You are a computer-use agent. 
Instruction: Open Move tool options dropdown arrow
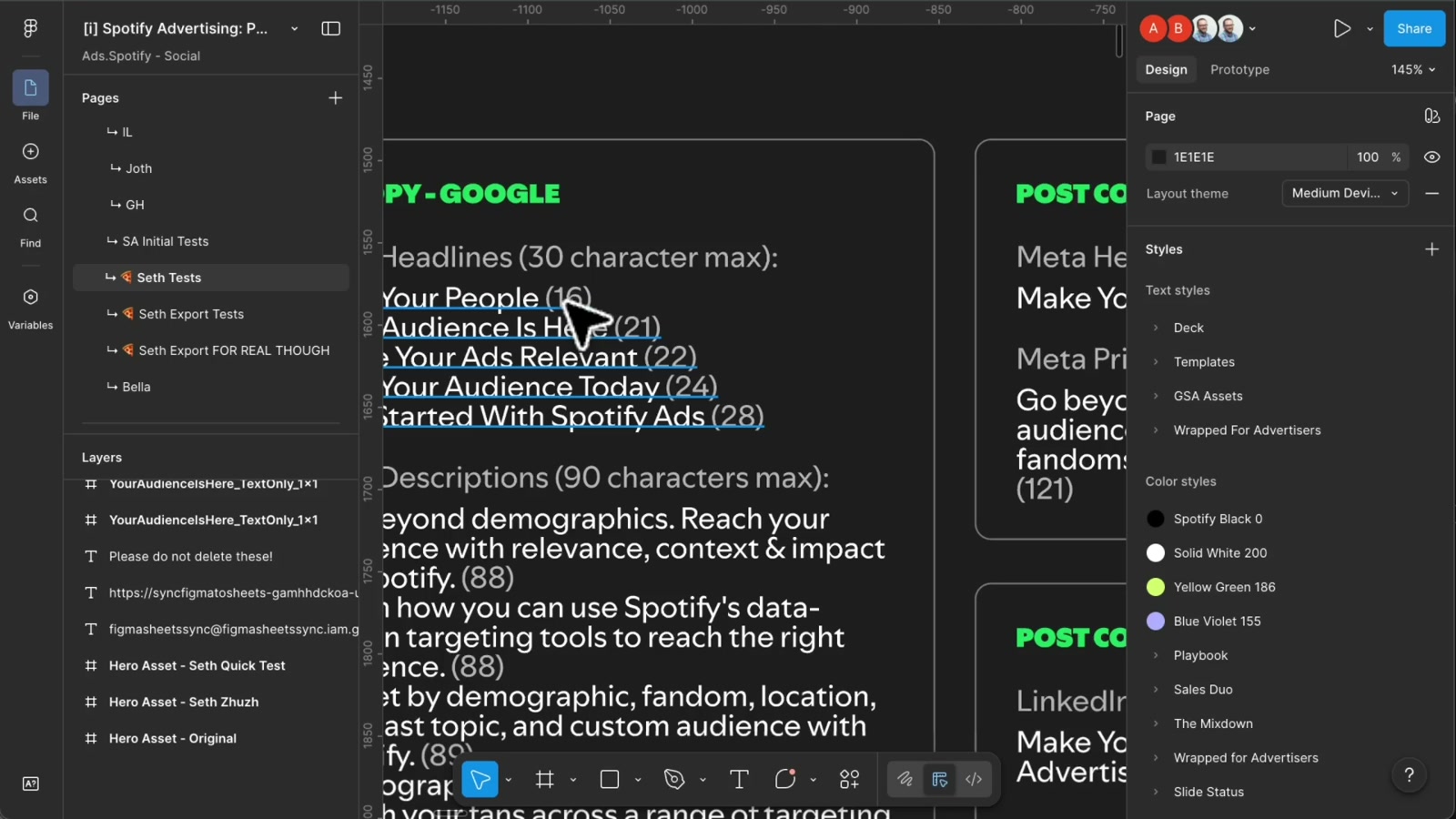tap(508, 779)
